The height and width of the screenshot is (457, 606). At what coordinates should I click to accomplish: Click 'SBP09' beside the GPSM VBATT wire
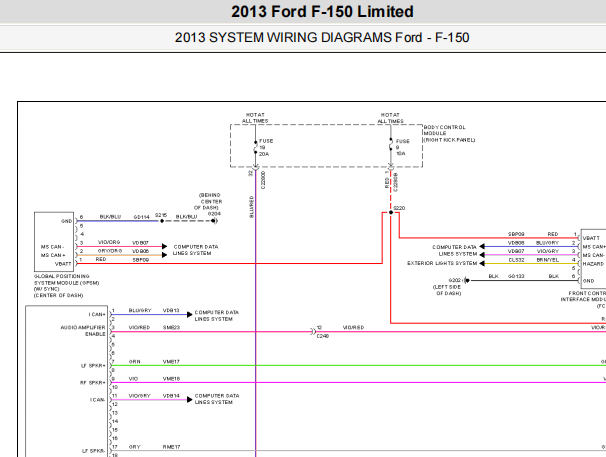(141, 260)
